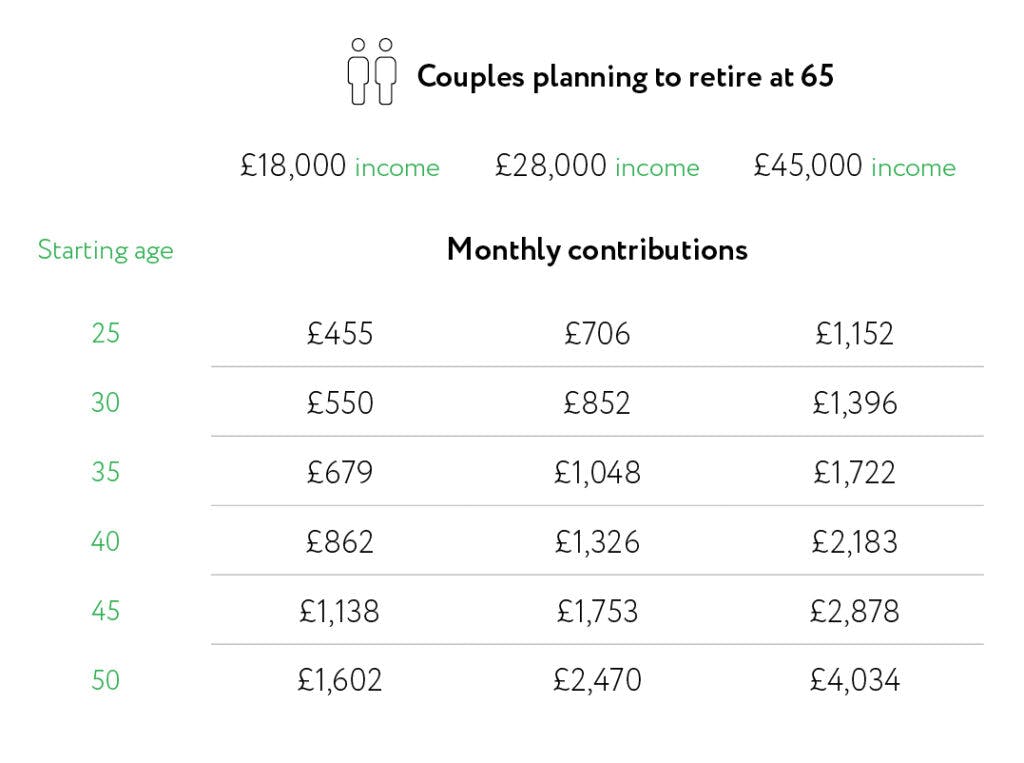Click the £455 contribution cell
The image size is (1024, 763).
pos(340,334)
